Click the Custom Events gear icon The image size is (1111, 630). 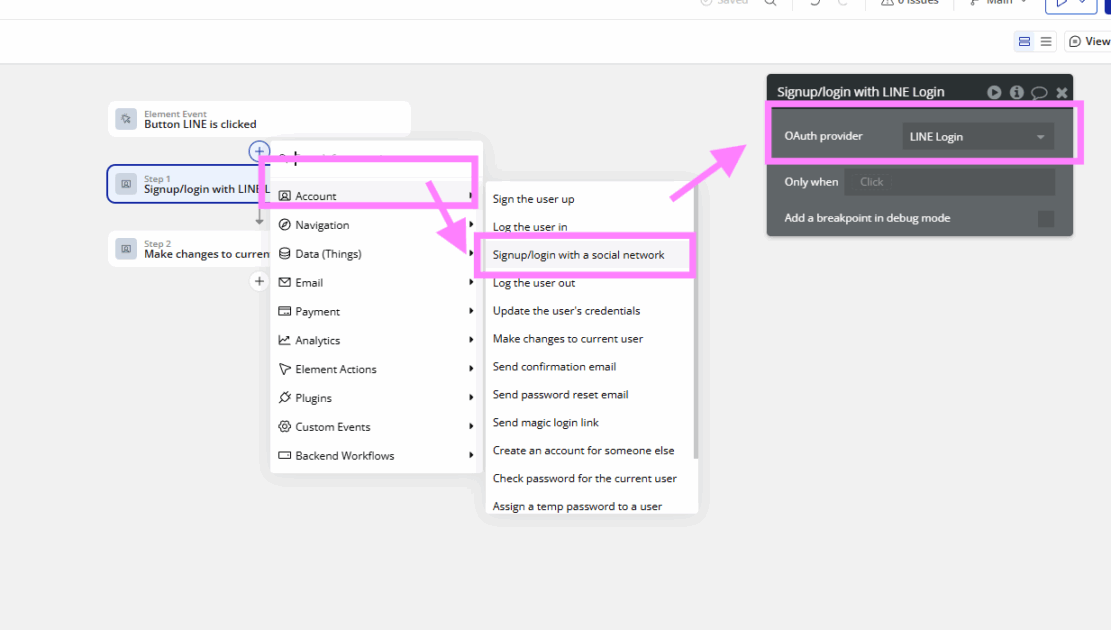coord(284,427)
